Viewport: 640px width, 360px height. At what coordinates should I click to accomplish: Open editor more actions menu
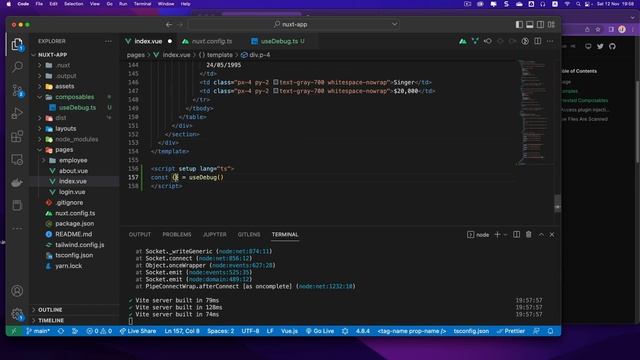coord(550,41)
